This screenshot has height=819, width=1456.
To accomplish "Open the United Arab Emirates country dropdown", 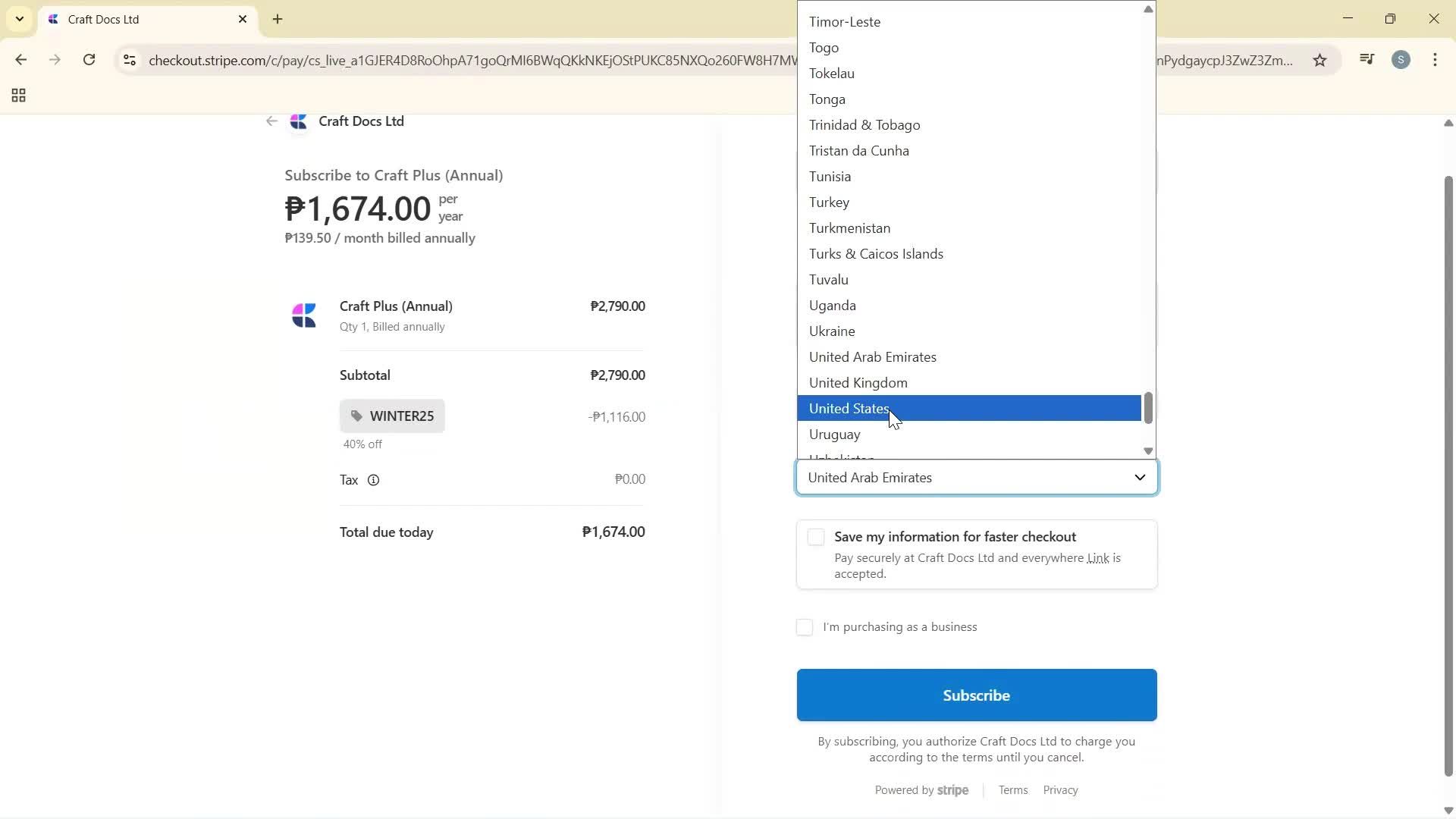I will 976,478.
